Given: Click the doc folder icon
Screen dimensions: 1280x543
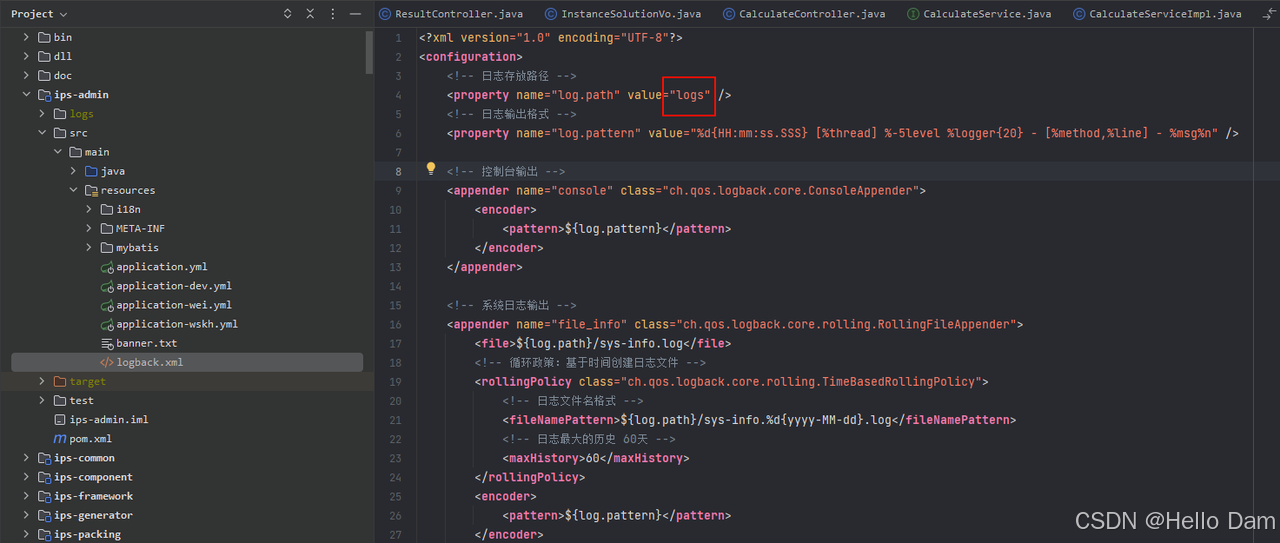Looking at the screenshot, I should point(44,75).
